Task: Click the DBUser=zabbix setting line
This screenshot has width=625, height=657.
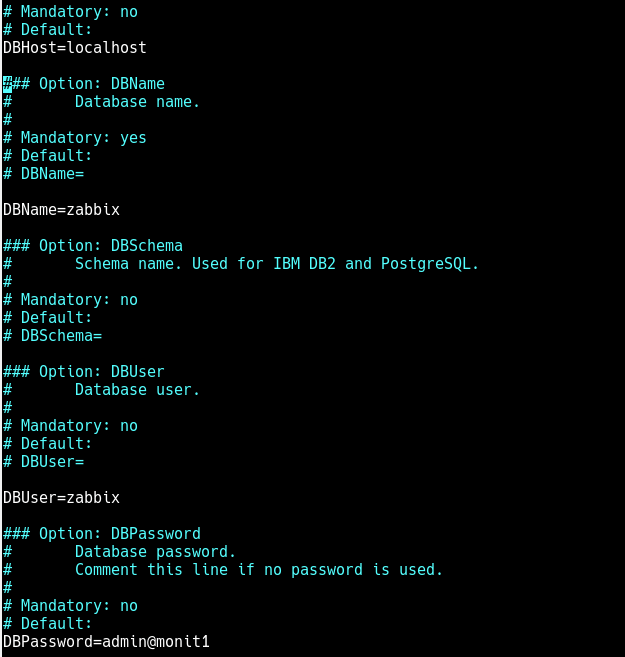Action: click(x=61, y=498)
